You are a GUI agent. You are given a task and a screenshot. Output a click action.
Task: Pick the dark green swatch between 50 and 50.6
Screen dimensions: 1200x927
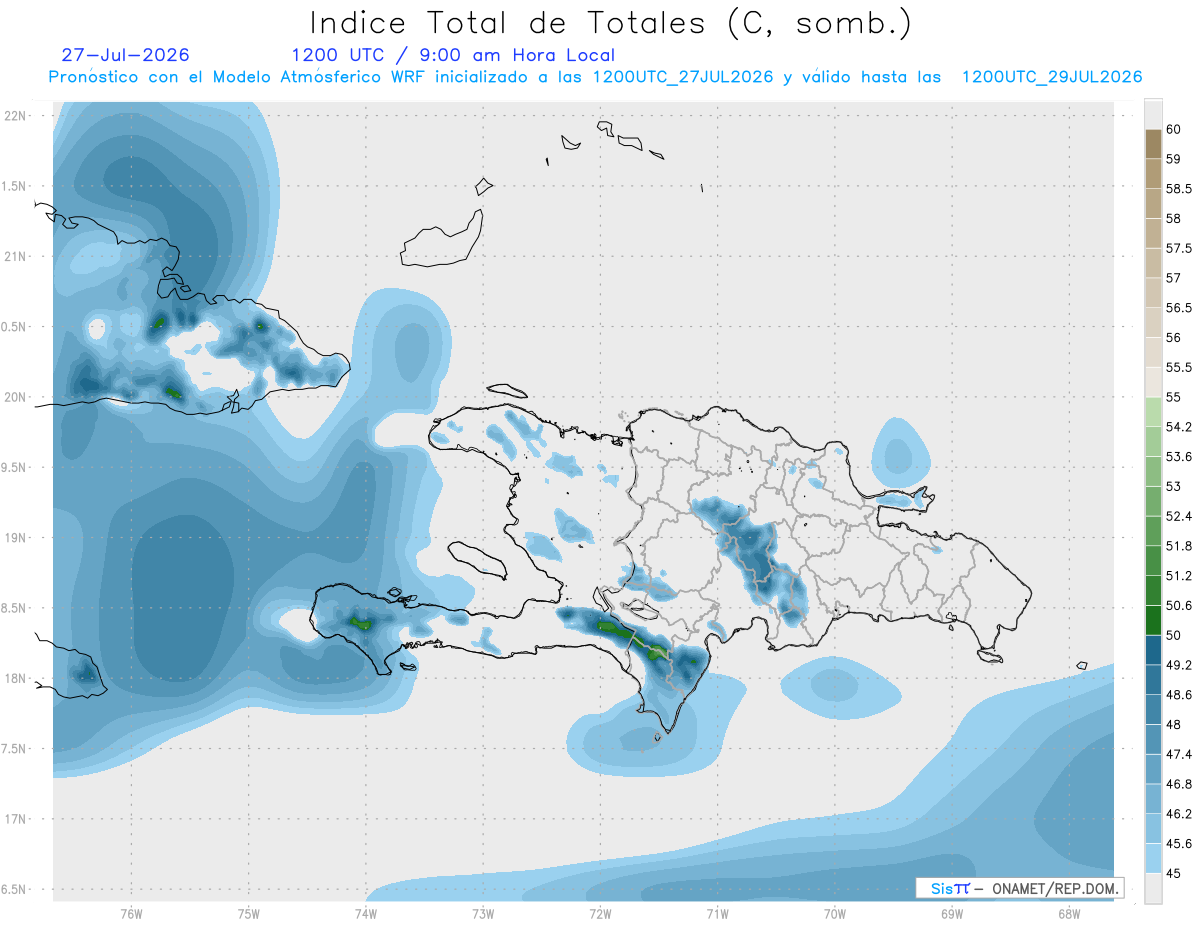tap(1153, 620)
